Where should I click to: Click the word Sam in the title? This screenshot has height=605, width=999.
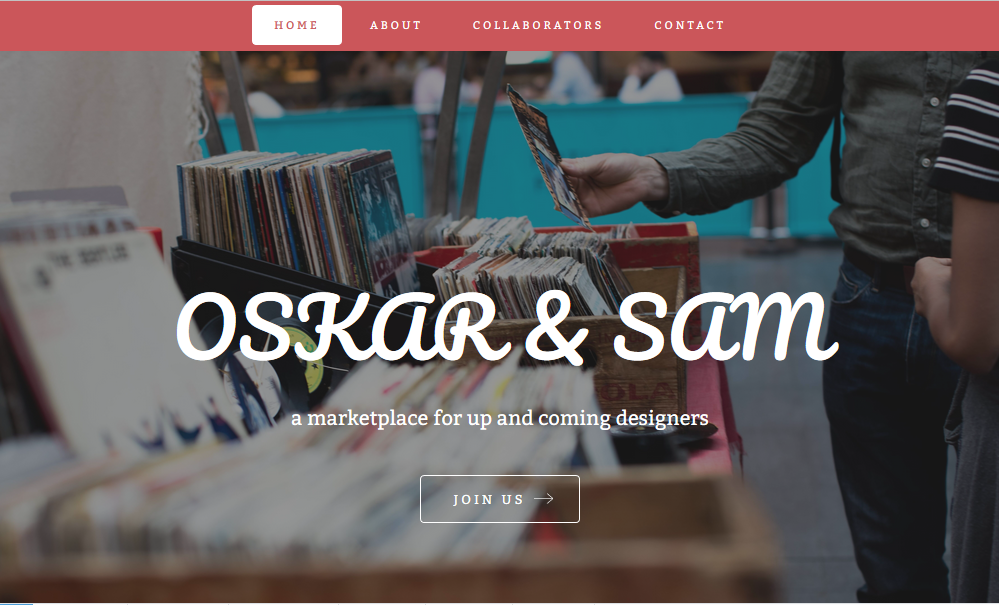726,327
